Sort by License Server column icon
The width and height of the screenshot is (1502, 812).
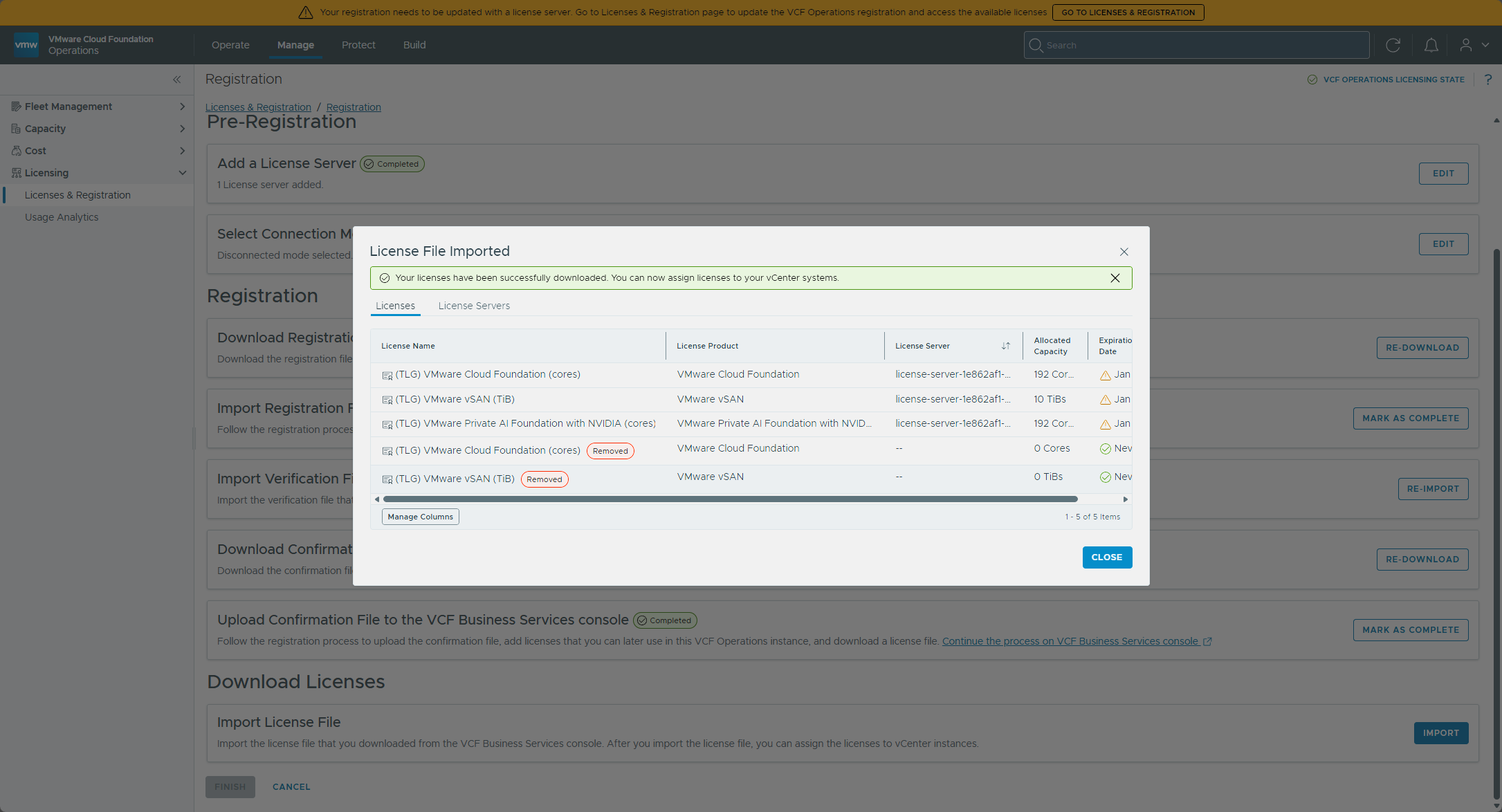click(x=1006, y=346)
